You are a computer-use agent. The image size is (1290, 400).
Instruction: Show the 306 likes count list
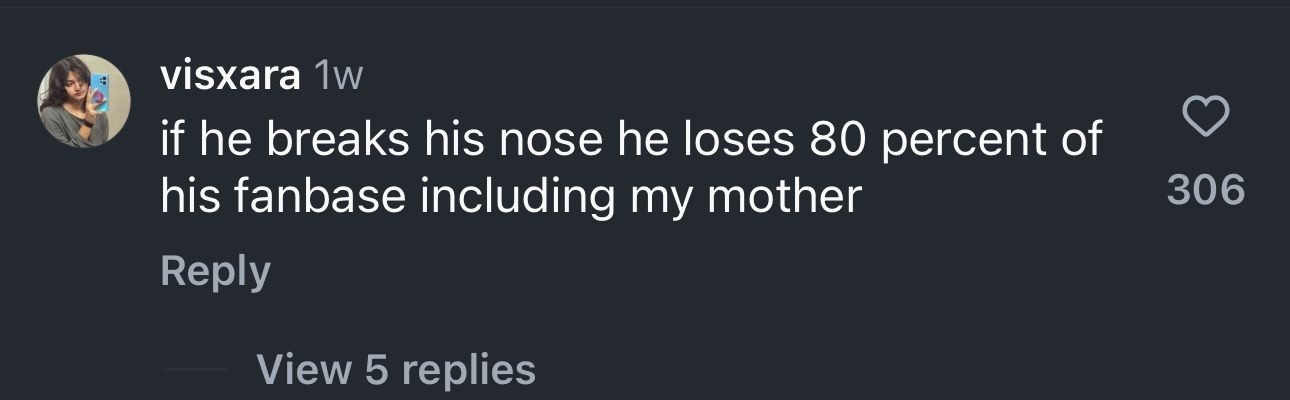tap(1205, 189)
